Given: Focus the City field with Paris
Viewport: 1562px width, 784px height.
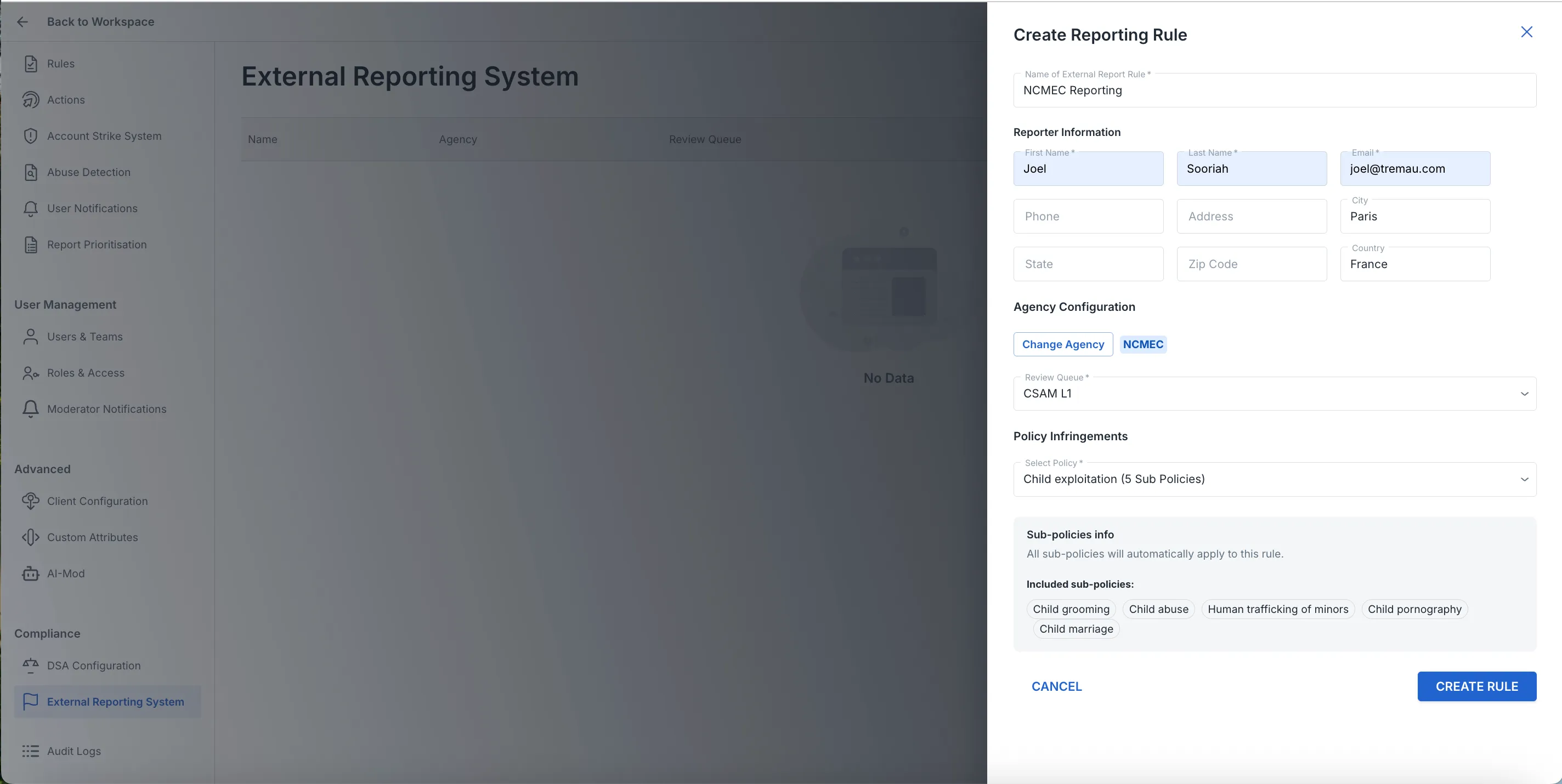Looking at the screenshot, I should tap(1414, 217).
